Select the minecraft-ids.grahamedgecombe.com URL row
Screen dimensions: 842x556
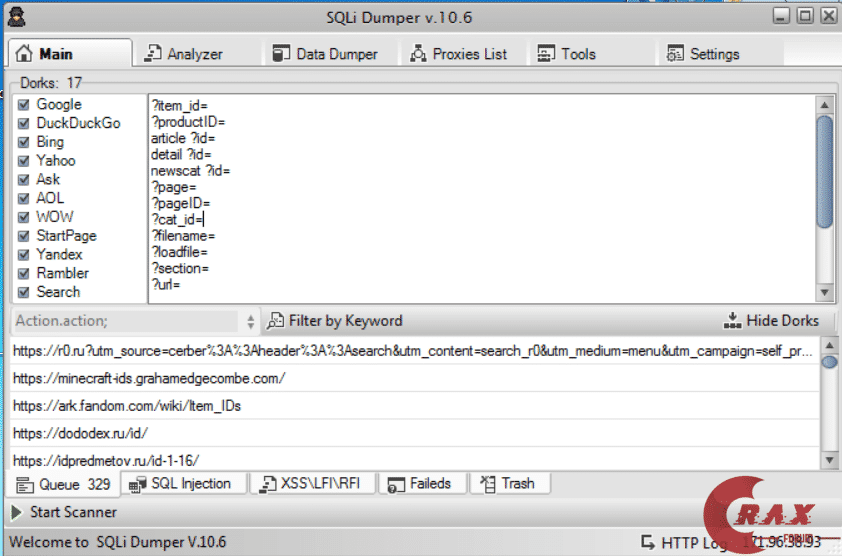pyautogui.click(x=415, y=378)
